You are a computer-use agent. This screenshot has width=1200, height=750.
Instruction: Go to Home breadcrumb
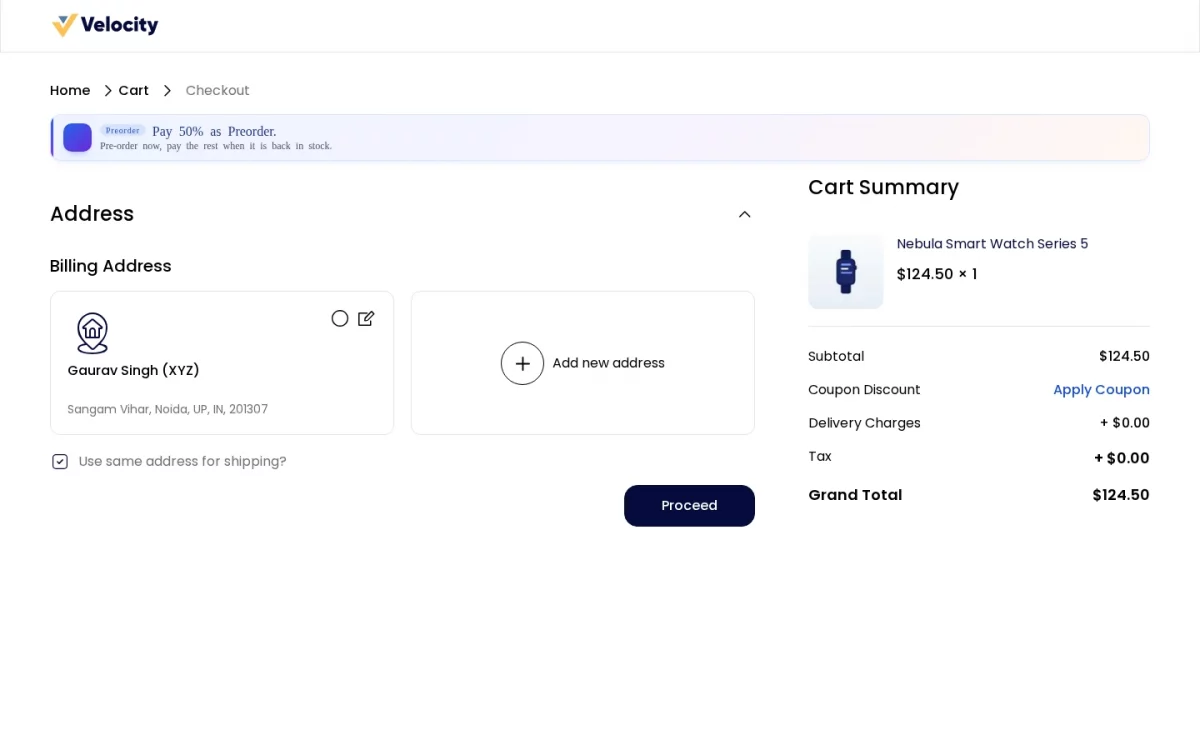(70, 91)
